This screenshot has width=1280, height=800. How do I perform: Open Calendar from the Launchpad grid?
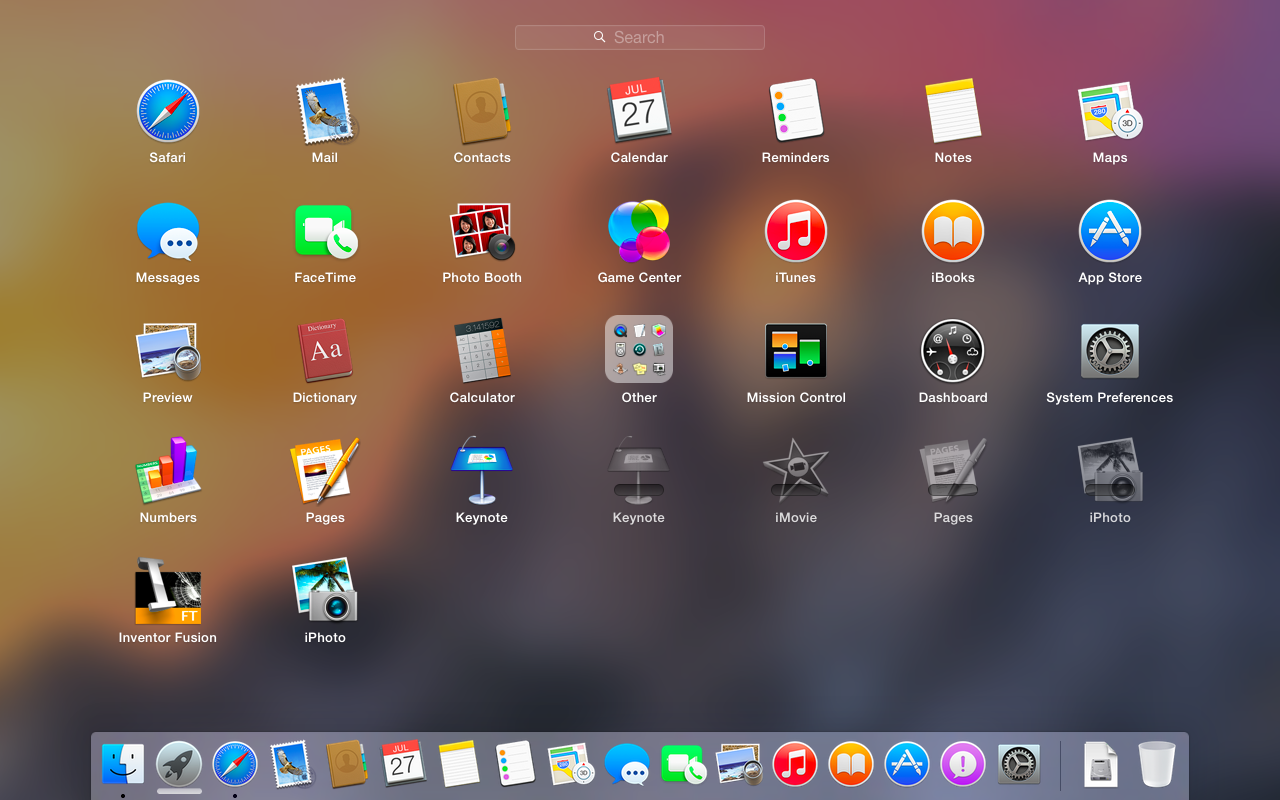639,111
